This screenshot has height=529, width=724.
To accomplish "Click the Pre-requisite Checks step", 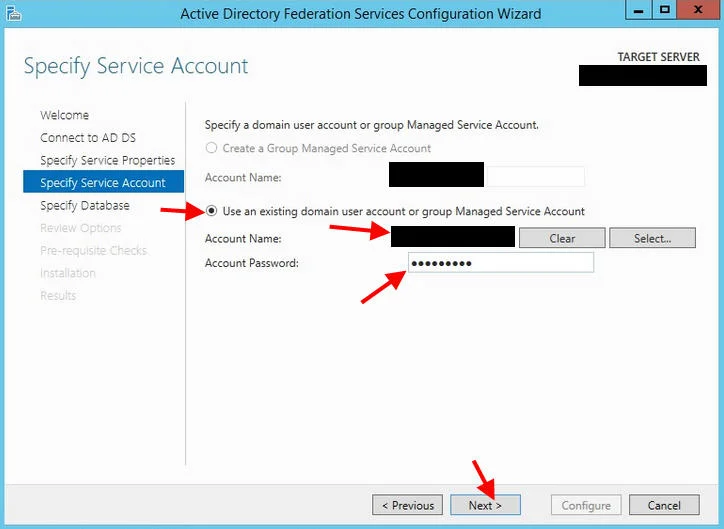I will tap(93, 250).
